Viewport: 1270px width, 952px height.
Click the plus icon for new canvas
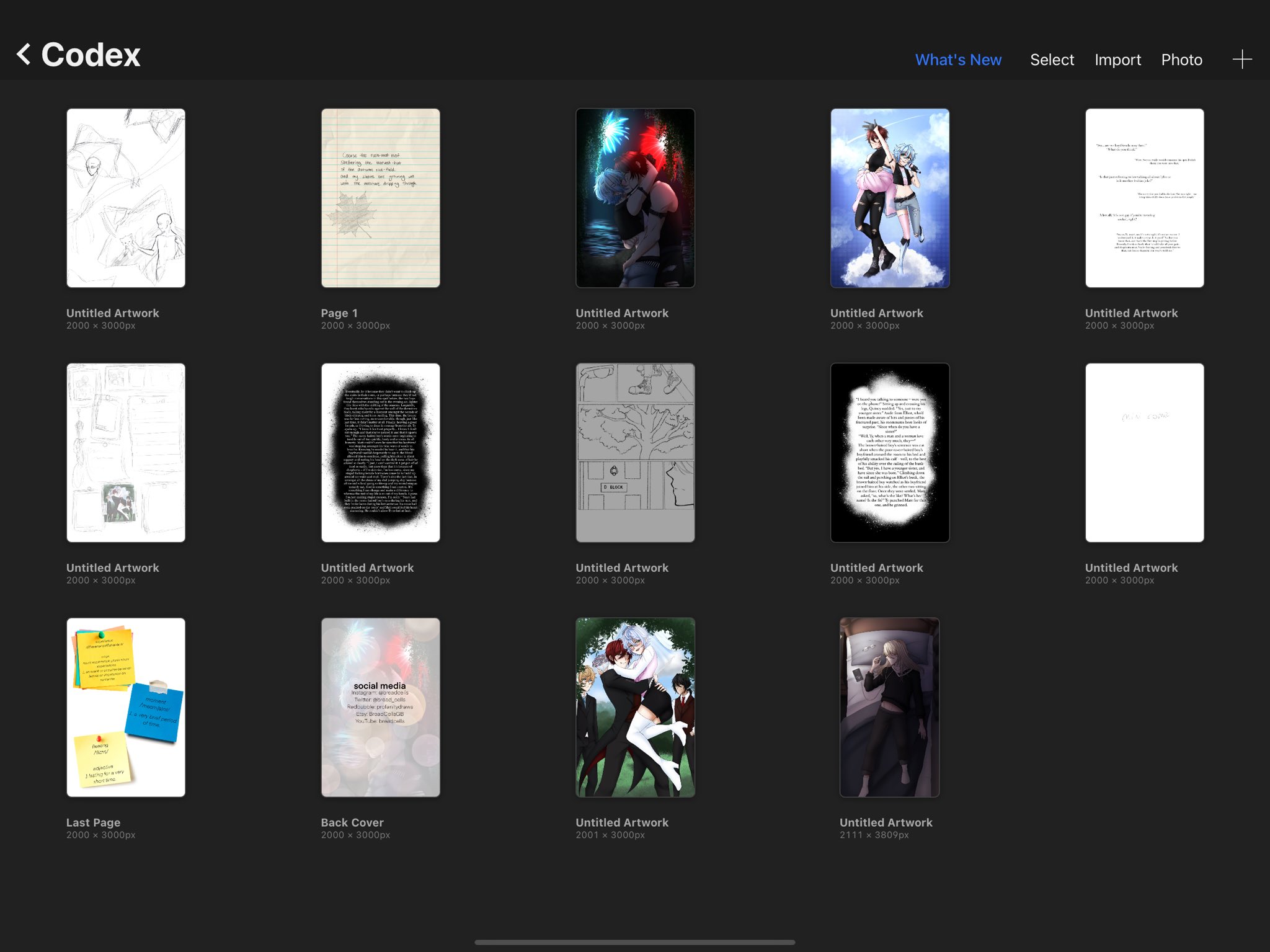click(1241, 60)
